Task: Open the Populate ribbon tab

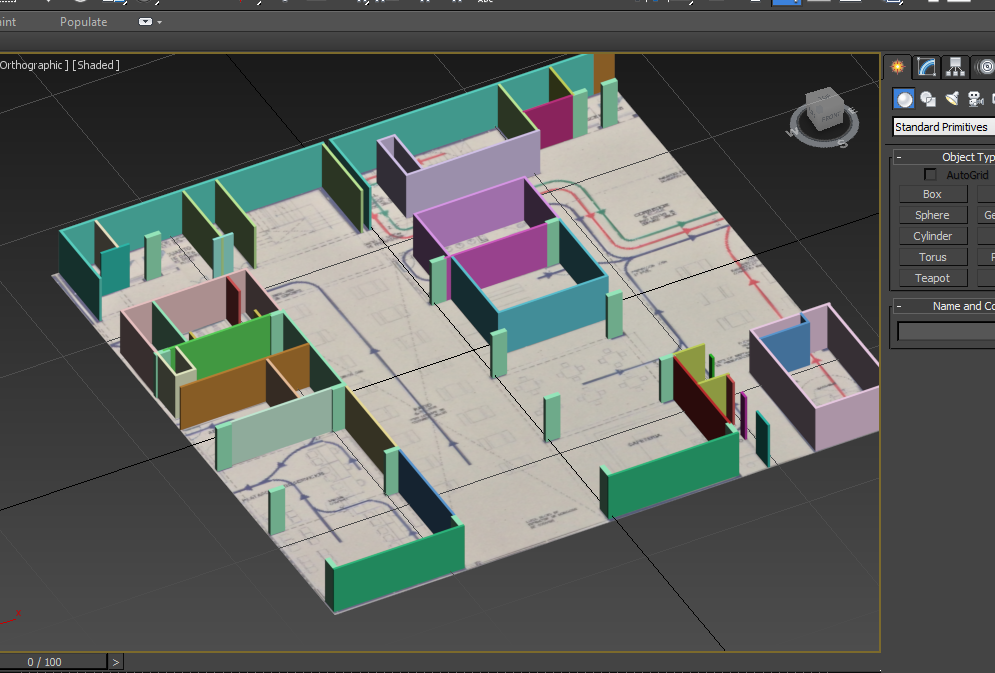Action: [x=83, y=22]
